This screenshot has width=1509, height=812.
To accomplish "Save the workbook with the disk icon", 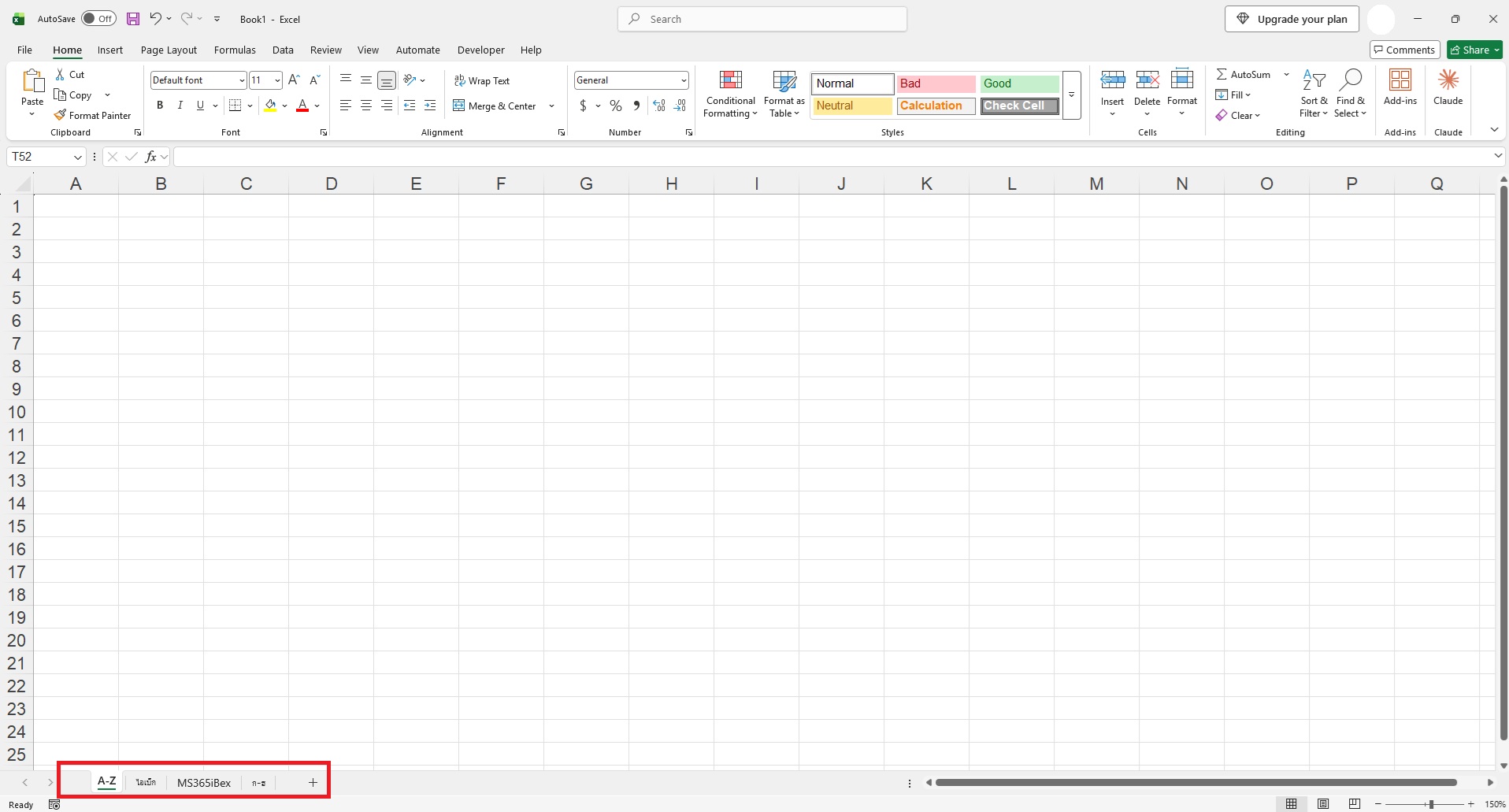I will click(x=133, y=19).
